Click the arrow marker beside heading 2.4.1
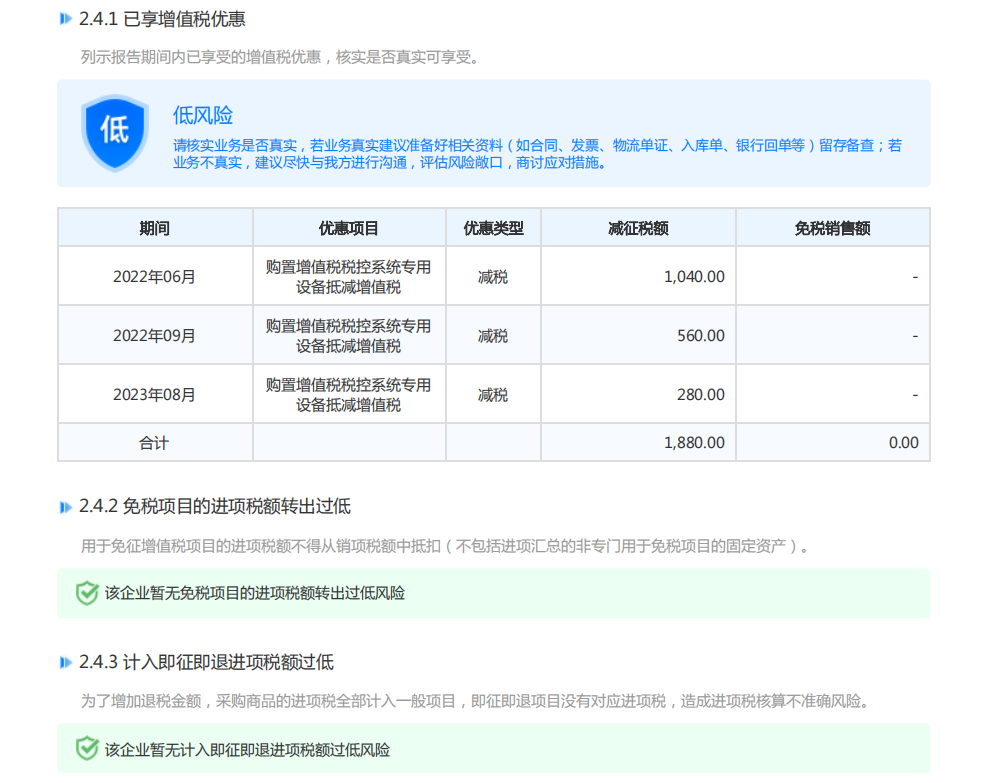Viewport: 989px width, 783px height. [66, 19]
